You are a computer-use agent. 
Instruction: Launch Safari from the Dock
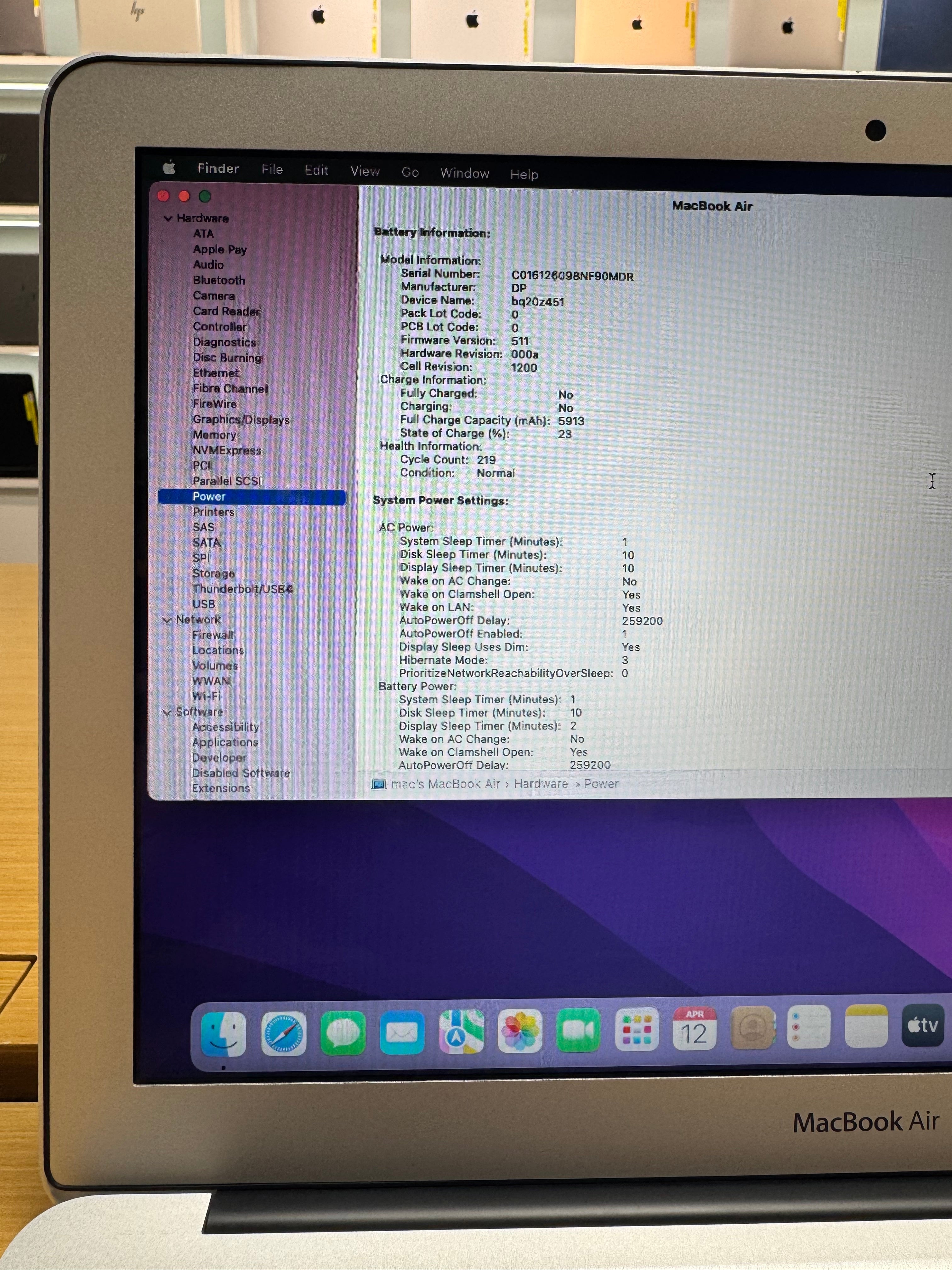tap(283, 1033)
